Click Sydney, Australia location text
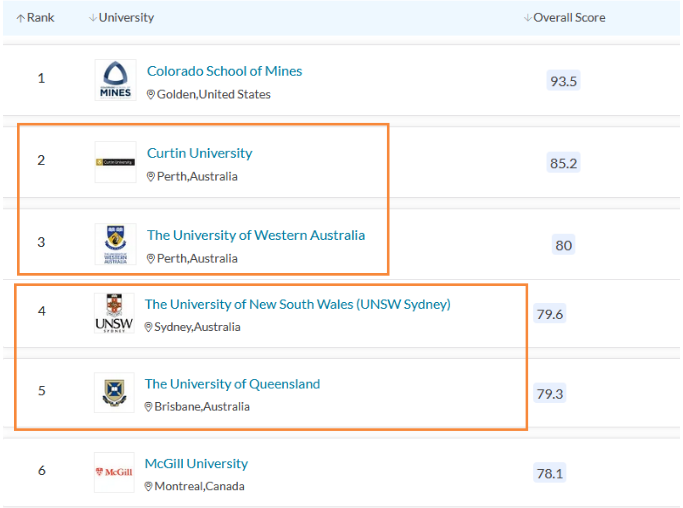This screenshot has width=683, height=508. (x=197, y=327)
